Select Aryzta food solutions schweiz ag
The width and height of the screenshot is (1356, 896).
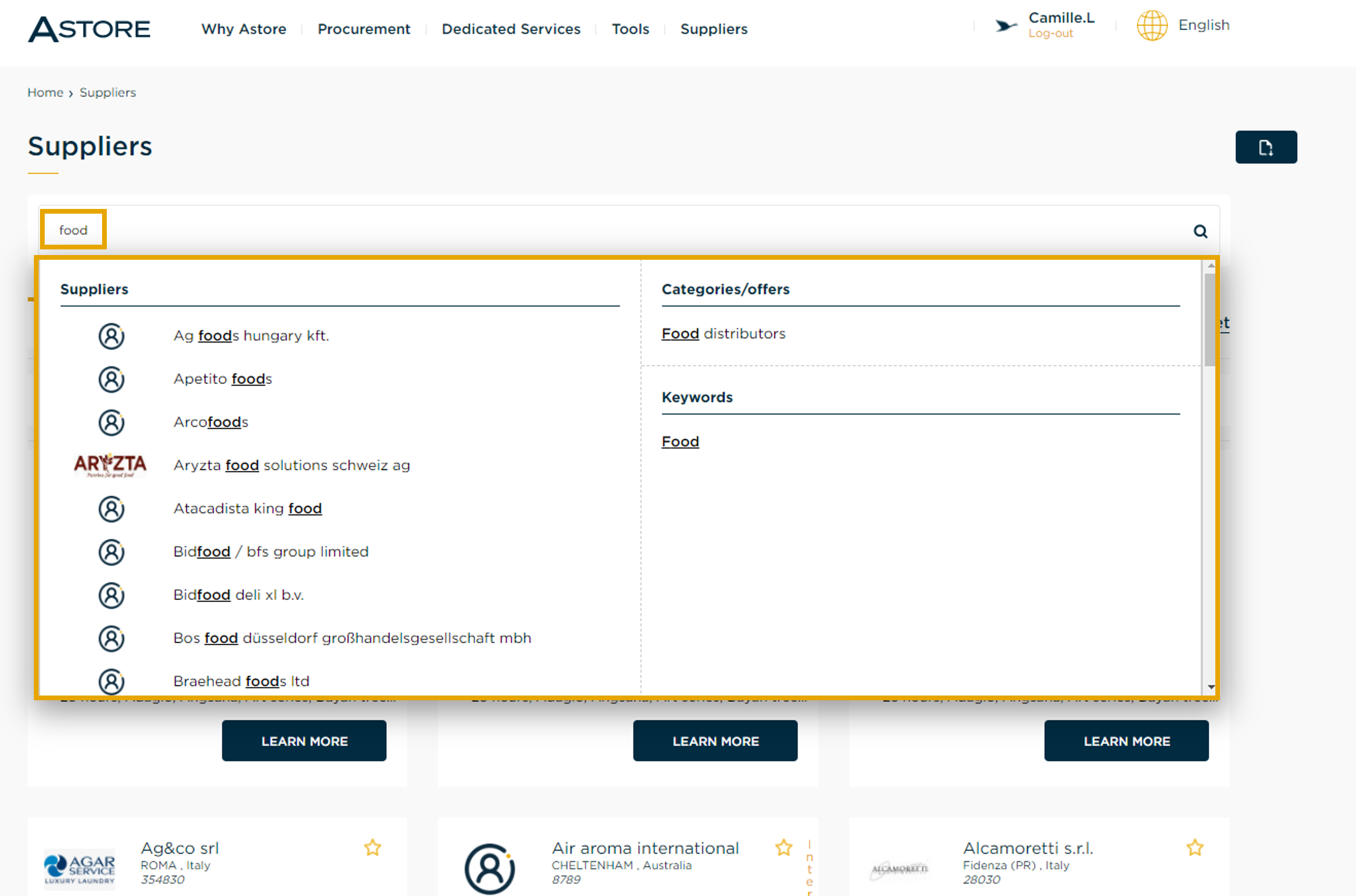[x=292, y=465]
